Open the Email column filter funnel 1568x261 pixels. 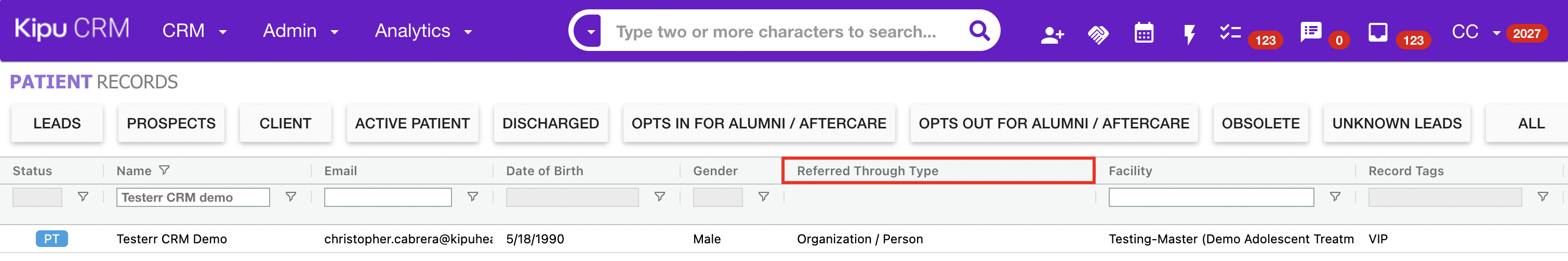(x=472, y=197)
